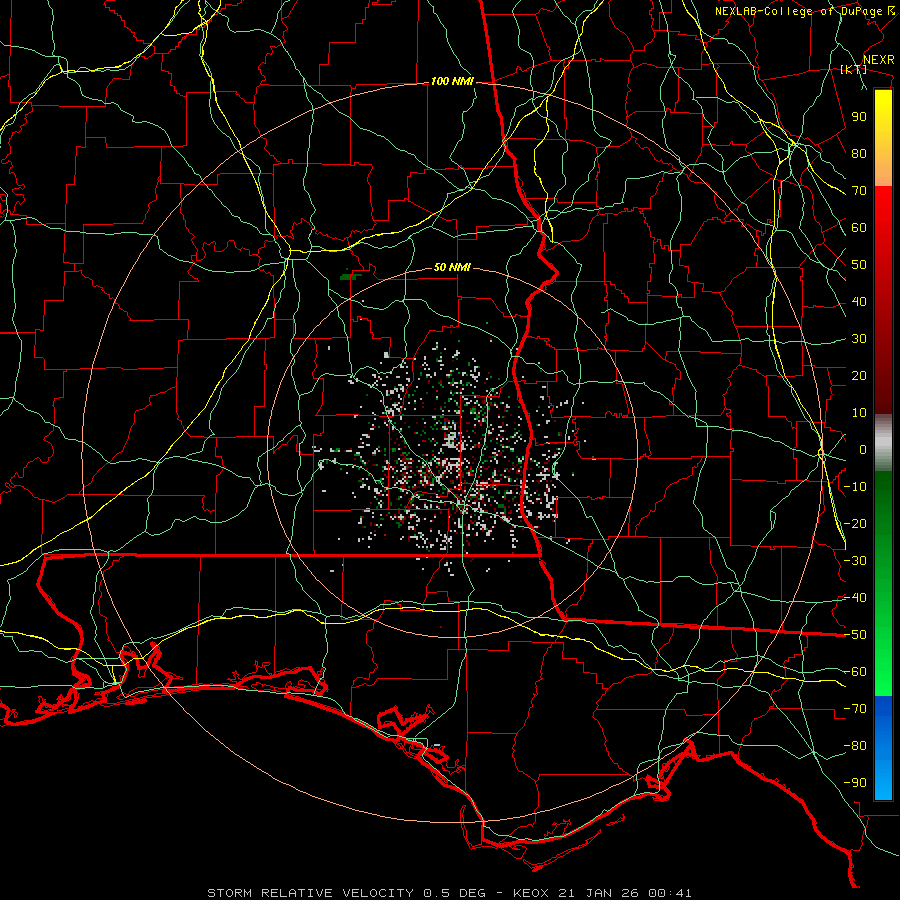
Task: Click the positive 70 knot scale label
Action: point(859,191)
